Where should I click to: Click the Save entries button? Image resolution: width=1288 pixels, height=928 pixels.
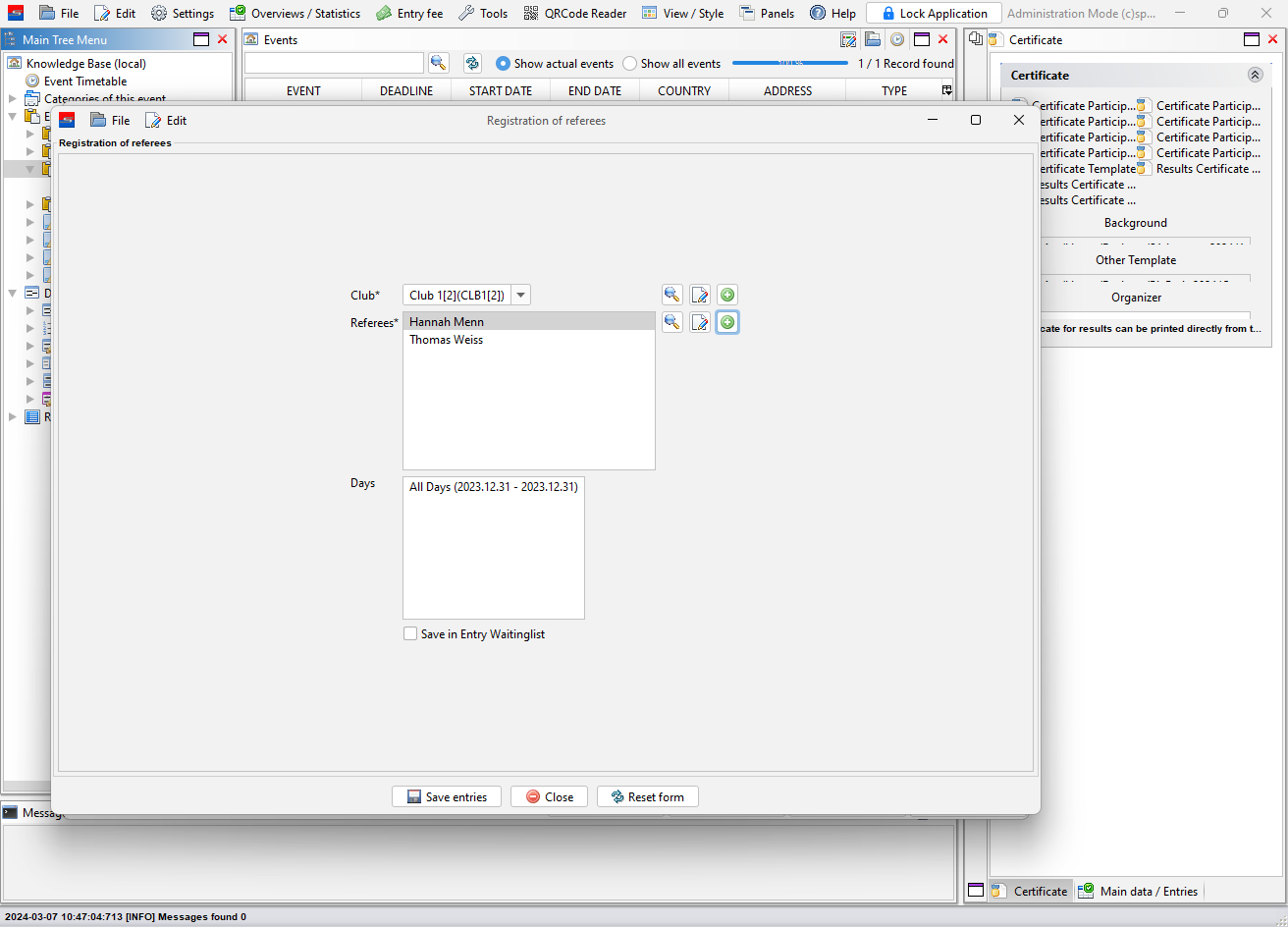point(447,796)
